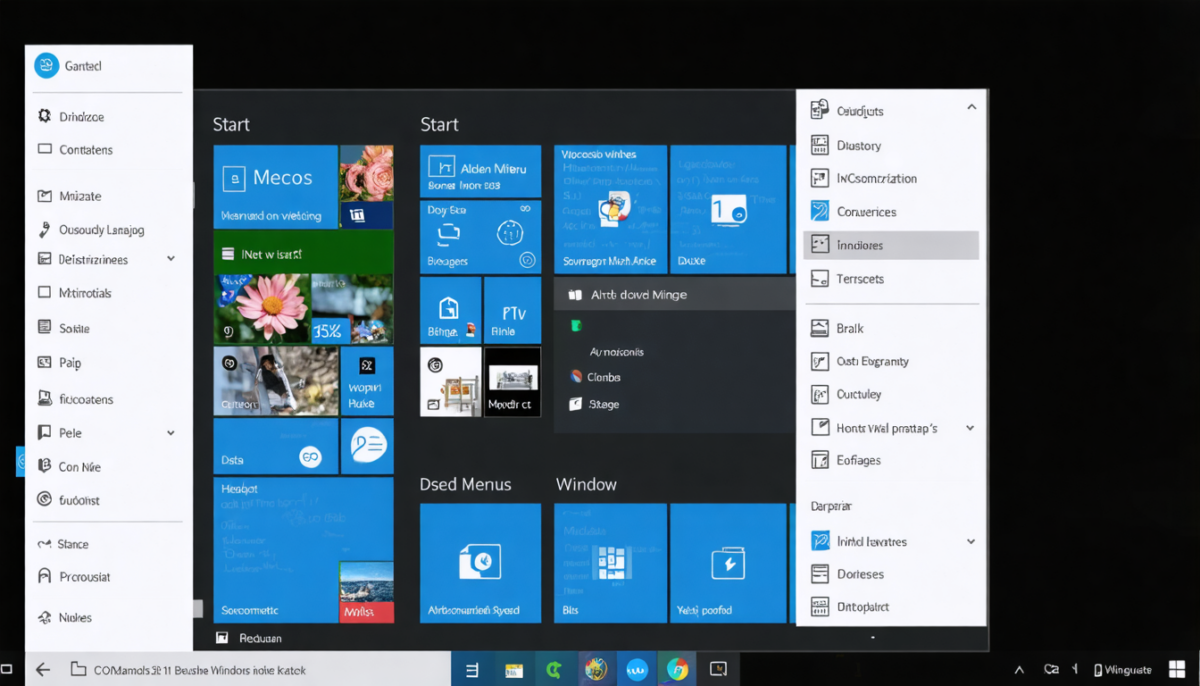The width and height of the screenshot is (1200, 686).
Task: Click the Osti Eograrity icon
Action: point(820,361)
